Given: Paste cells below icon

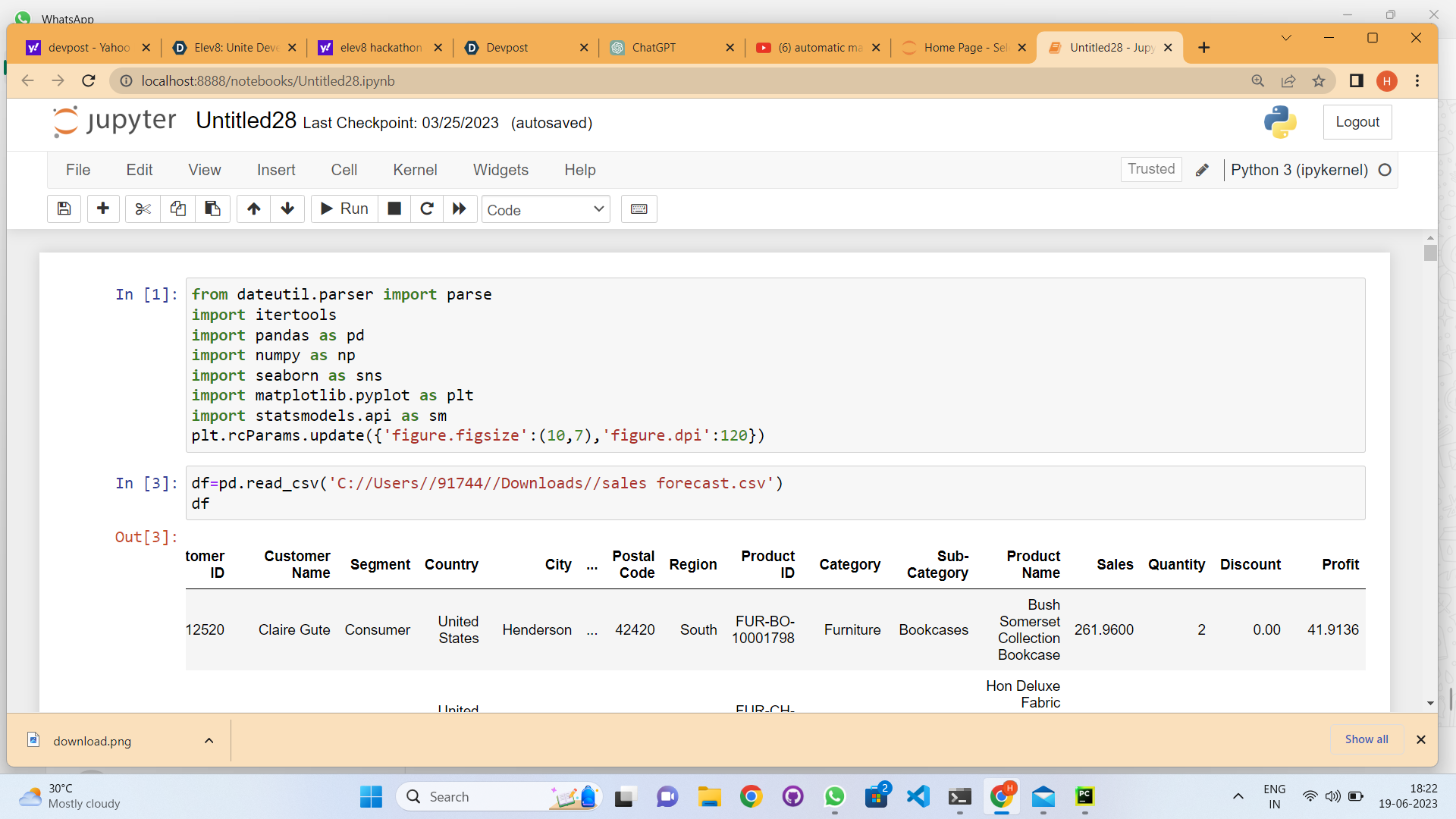Looking at the screenshot, I should tap(212, 209).
